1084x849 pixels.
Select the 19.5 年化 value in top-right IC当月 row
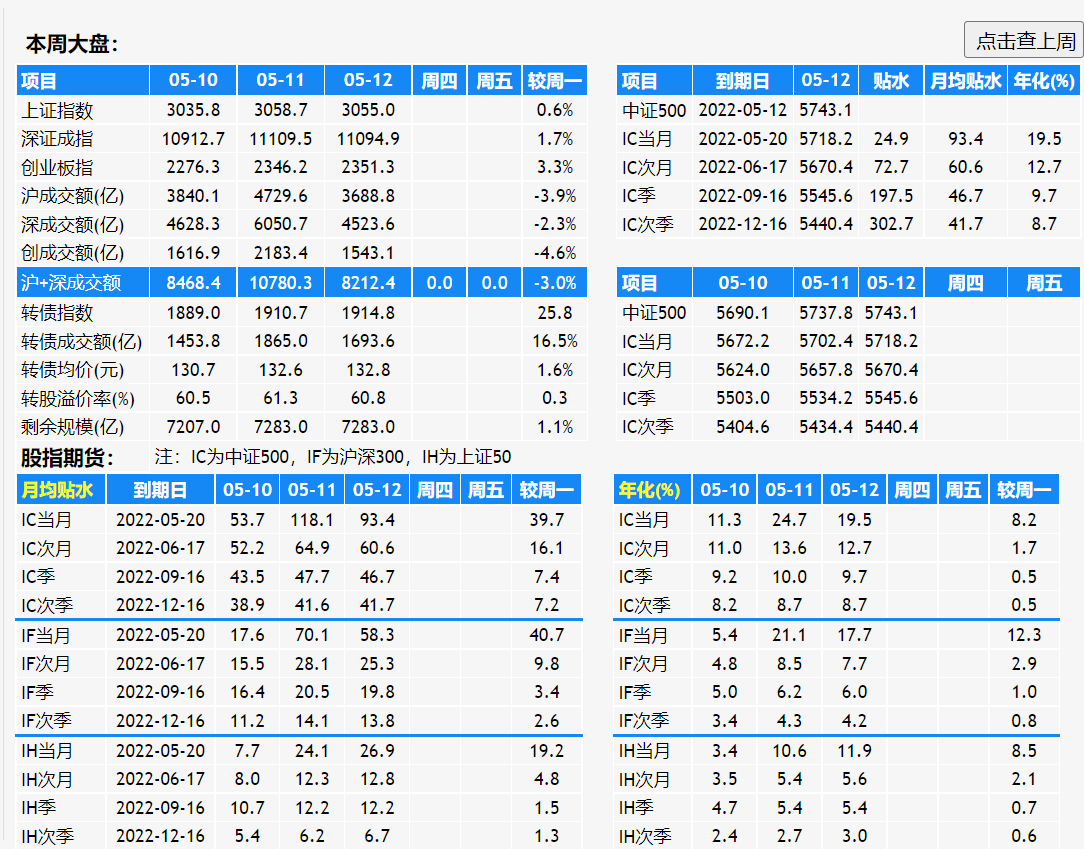(x=1044, y=139)
